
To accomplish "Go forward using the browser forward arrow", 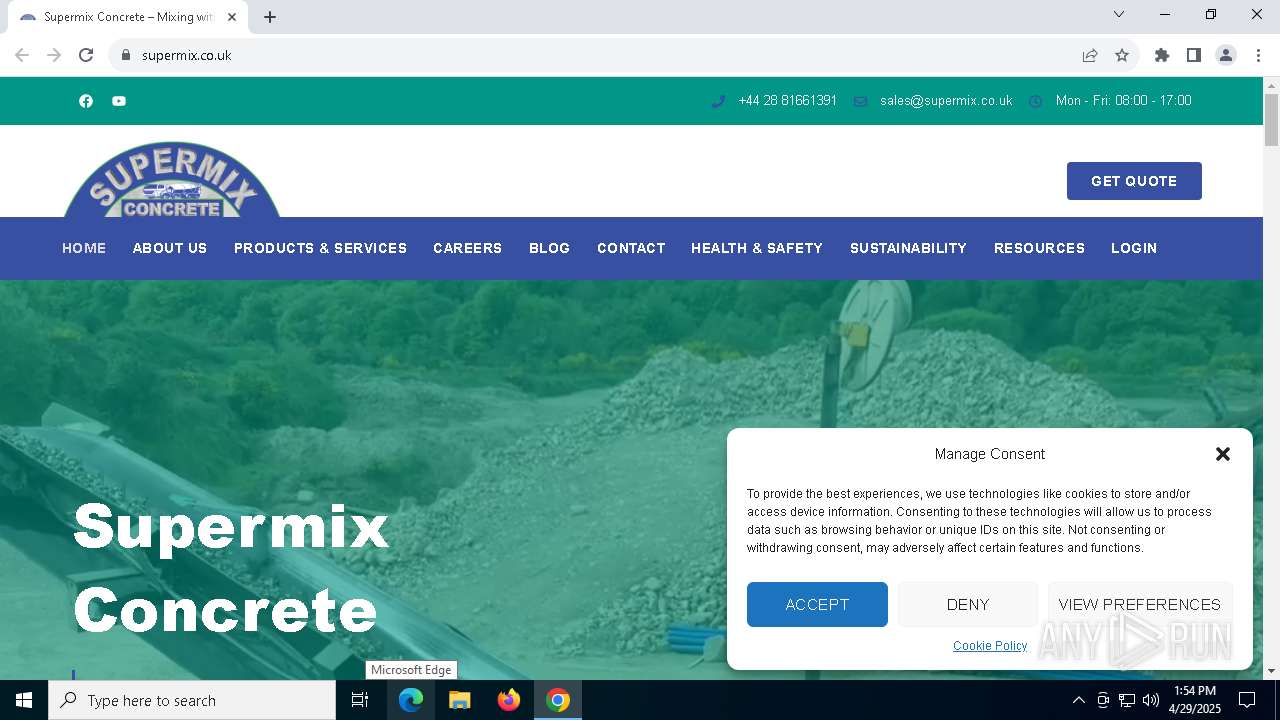I will pyautogui.click(x=54, y=55).
